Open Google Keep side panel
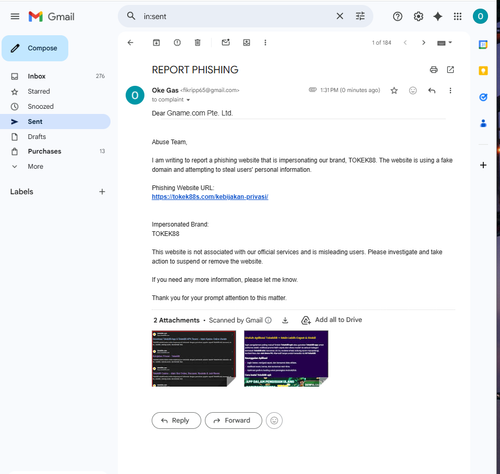The image size is (500, 474). (483, 71)
